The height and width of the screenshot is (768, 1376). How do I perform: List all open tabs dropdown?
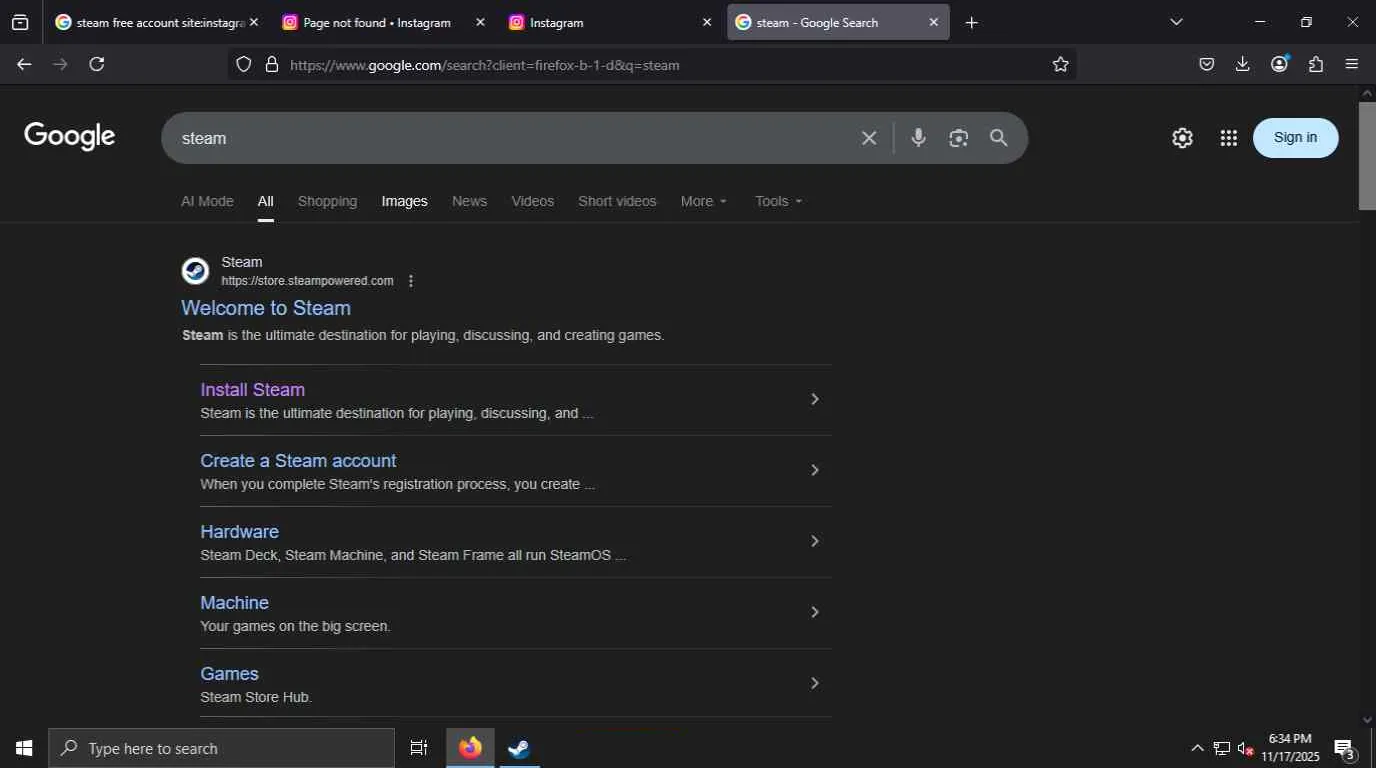1176,22
